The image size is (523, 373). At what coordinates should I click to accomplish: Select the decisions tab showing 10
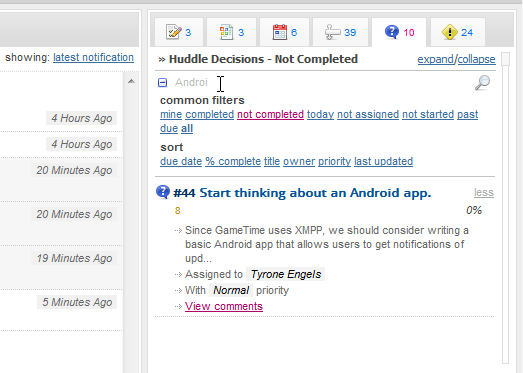pos(399,32)
